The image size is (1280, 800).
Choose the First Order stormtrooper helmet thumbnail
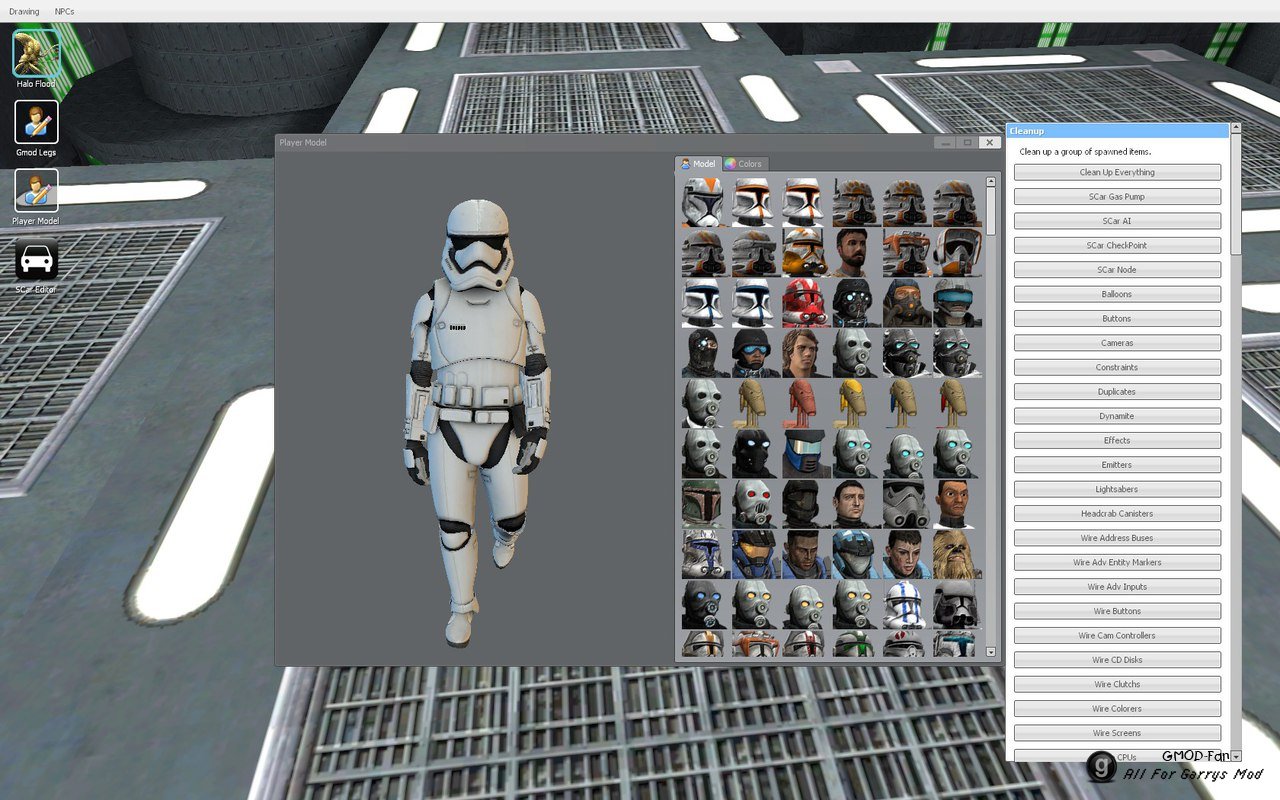click(x=907, y=503)
